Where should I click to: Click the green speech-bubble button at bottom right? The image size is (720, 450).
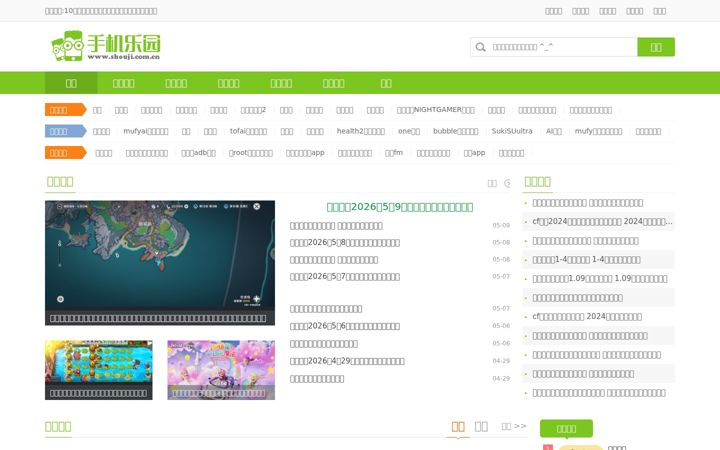(566, 429)
